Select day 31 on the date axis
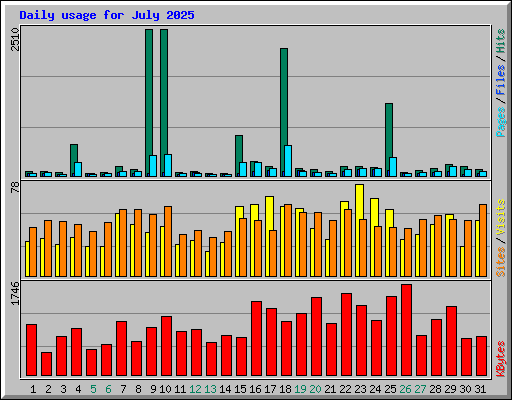The width and height of the screenshot is (512, 400). [480, 389]
